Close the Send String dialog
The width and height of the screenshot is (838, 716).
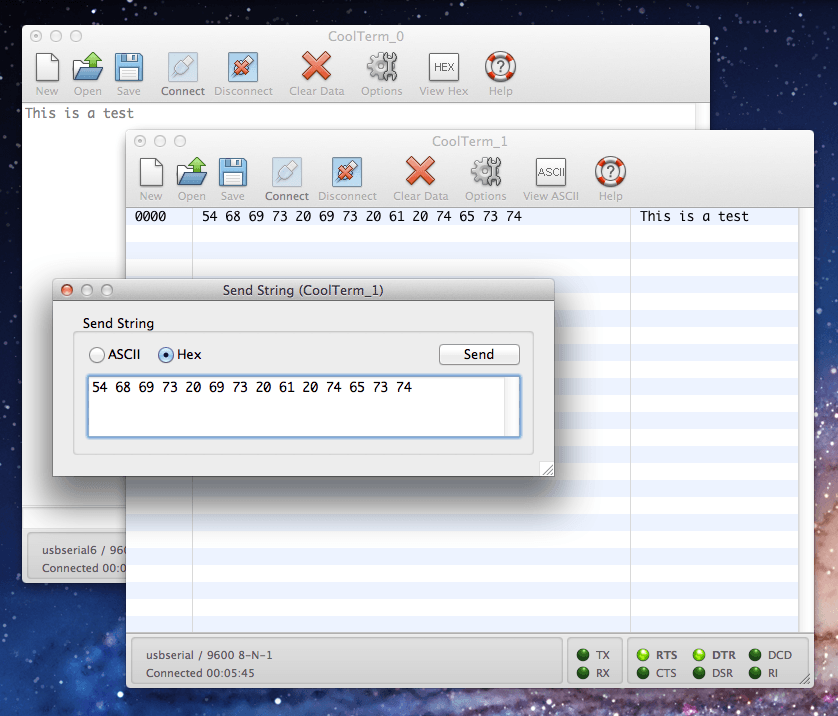(x=67, y=290)
